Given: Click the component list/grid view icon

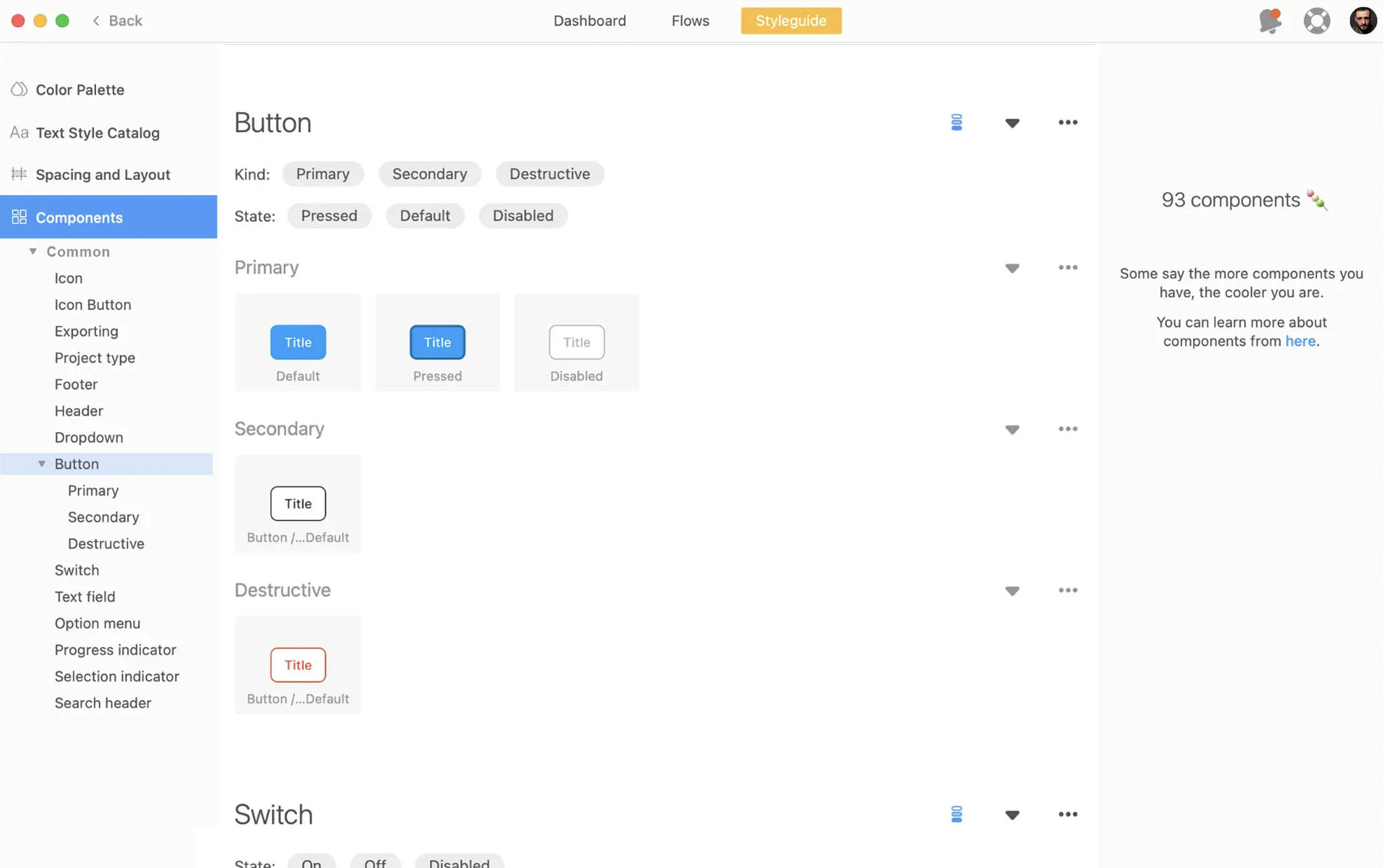Looking at the screenshot, I should 956,122.
